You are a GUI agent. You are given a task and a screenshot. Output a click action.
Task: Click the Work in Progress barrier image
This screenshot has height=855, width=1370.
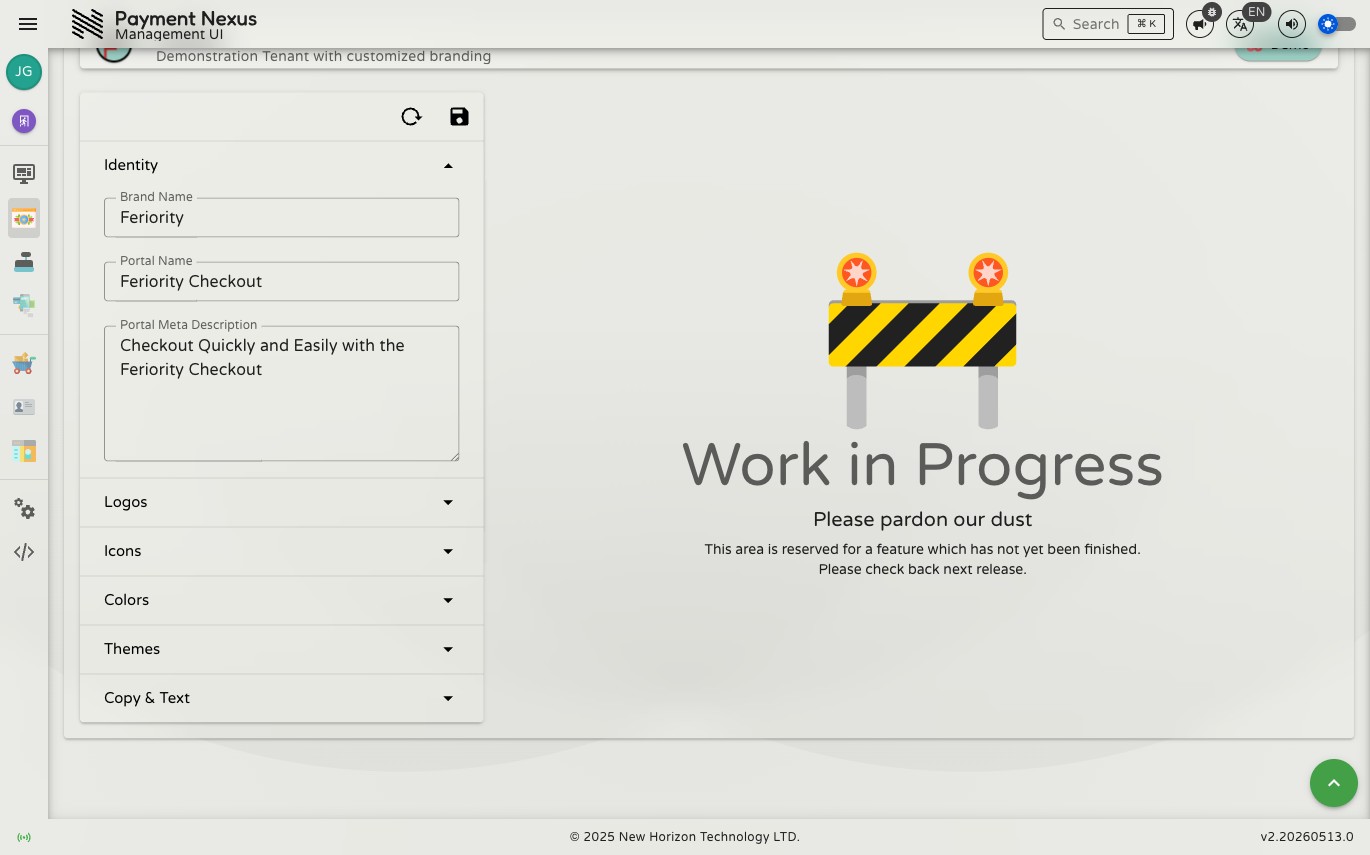tap(922, 340)
